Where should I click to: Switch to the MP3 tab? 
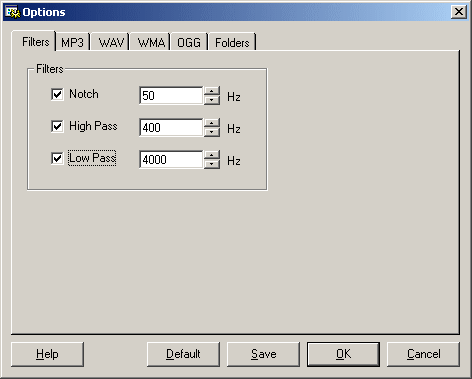point(72,42)
